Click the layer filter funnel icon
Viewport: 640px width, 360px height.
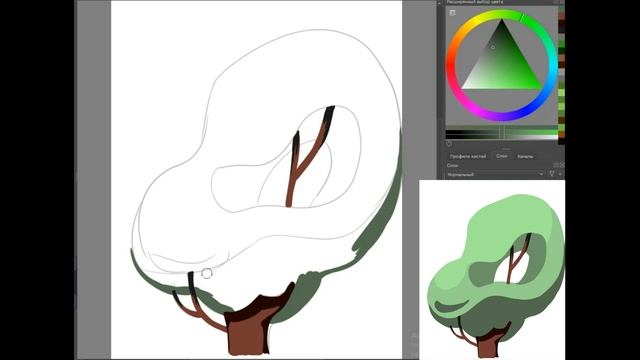coord(552,174)
